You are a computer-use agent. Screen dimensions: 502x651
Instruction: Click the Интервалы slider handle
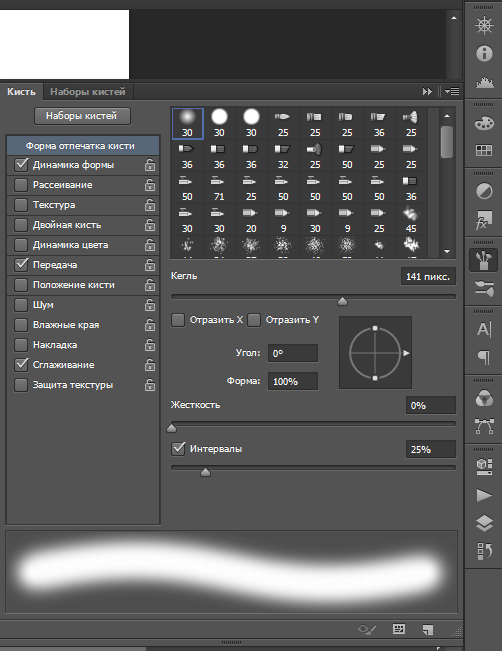pyautogui.click(x=205, y=472)
